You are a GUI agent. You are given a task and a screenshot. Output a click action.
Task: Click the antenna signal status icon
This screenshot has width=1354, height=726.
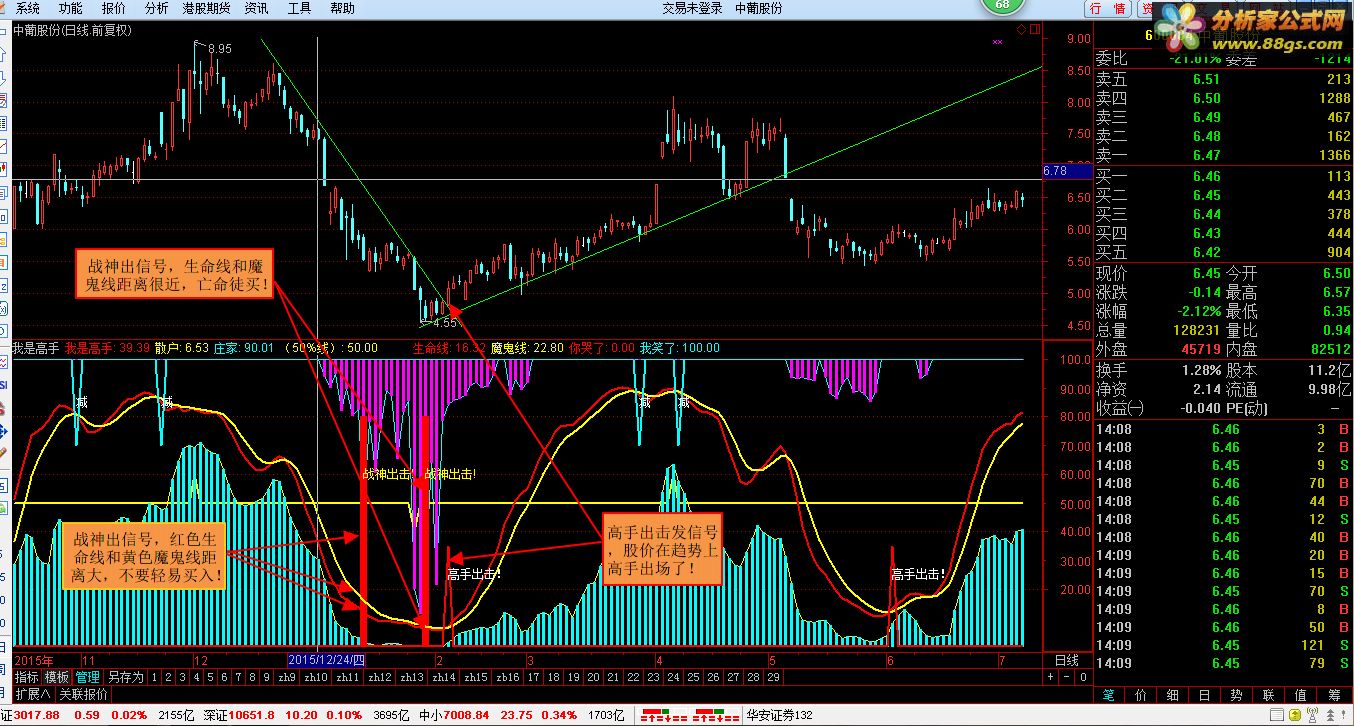pos(1312,715)
